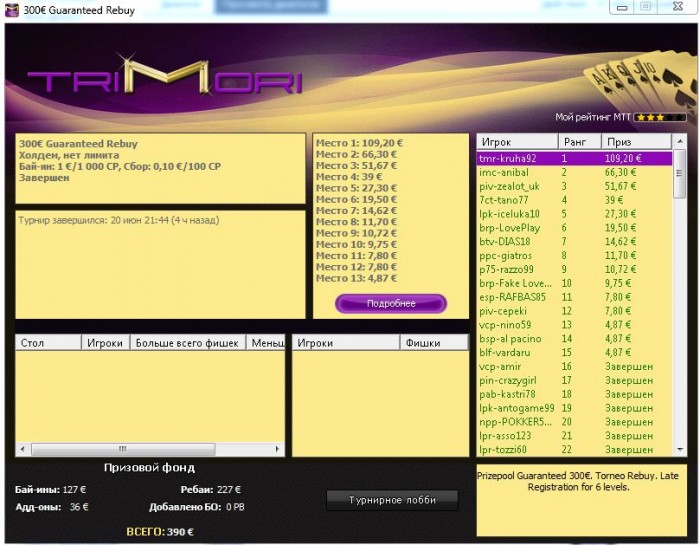Click Больше всего фишек column header

click(188, 343)
